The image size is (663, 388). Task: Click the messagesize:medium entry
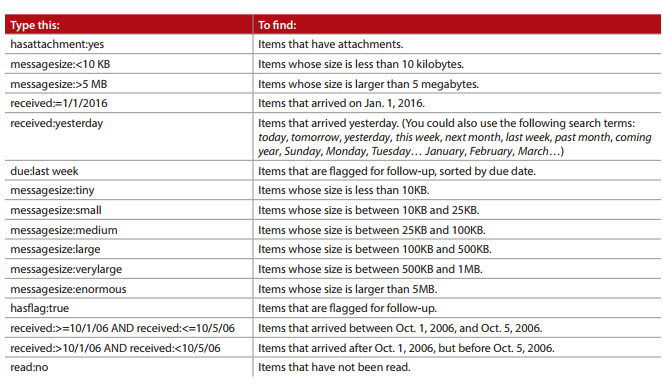(x=64, y=230)
